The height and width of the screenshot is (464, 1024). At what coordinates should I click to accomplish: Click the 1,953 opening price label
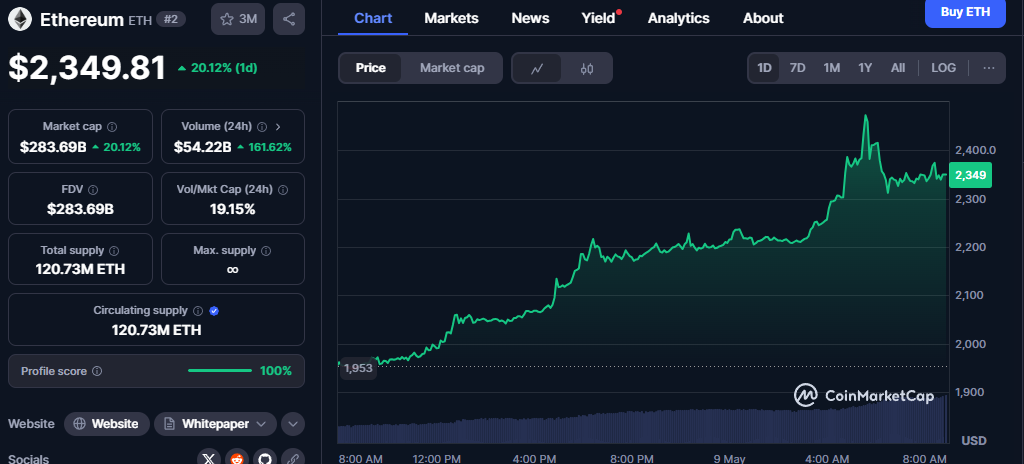pos(358,369)
